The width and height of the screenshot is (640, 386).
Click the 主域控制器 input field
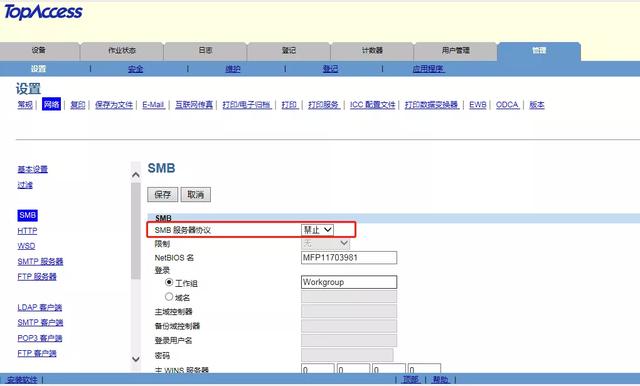pyautogui.click(x=349, y=311)
